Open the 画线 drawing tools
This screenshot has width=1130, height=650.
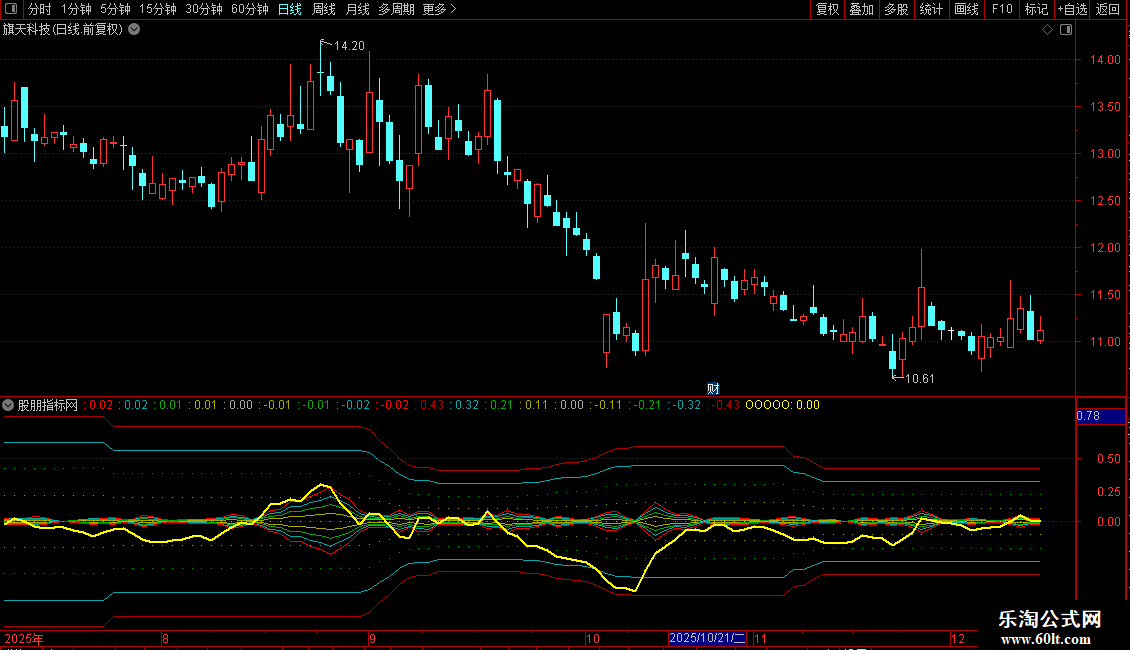[x=966, y=10]
